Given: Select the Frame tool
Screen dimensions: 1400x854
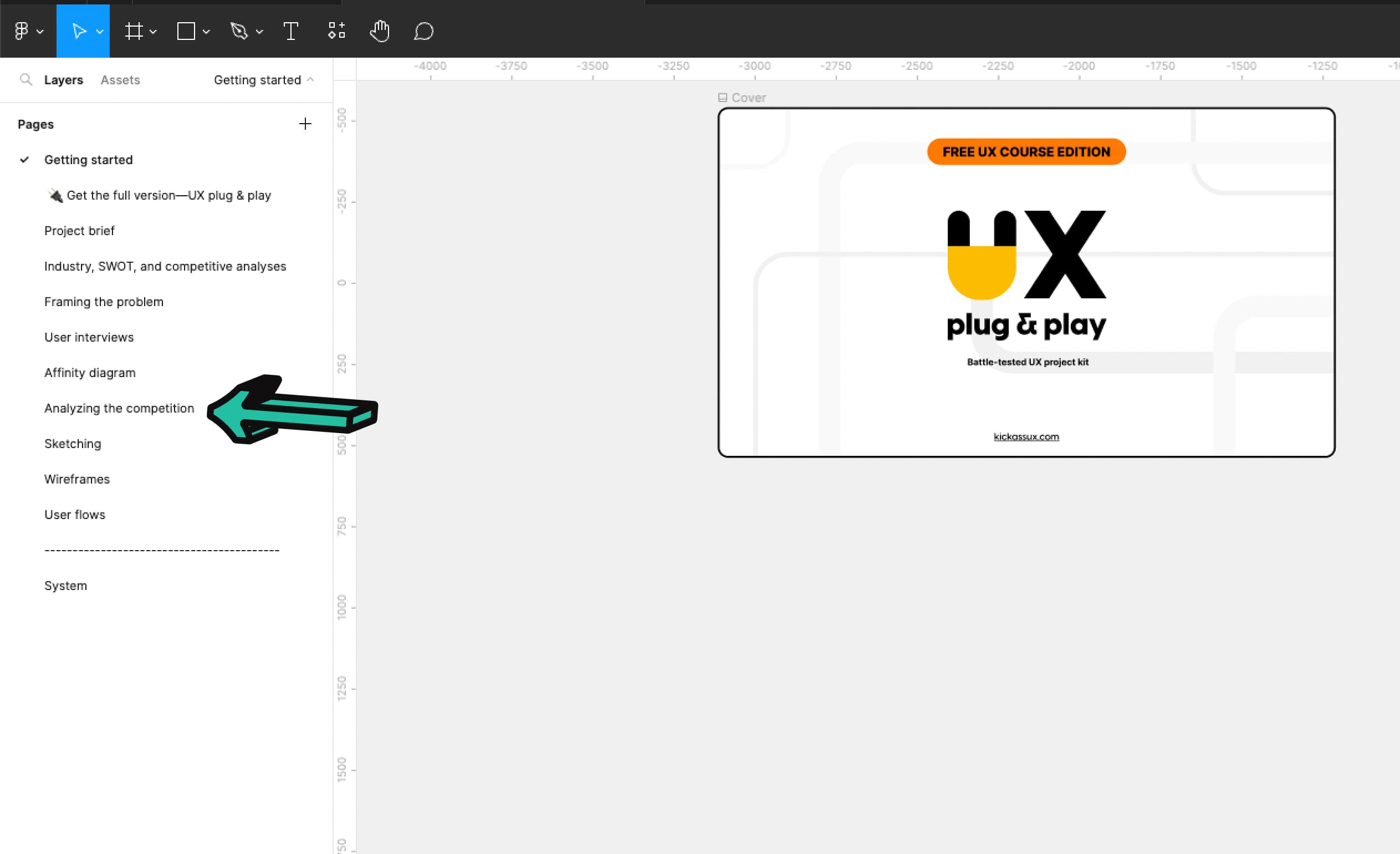Looking at the screenshot, I should (134, 30).
